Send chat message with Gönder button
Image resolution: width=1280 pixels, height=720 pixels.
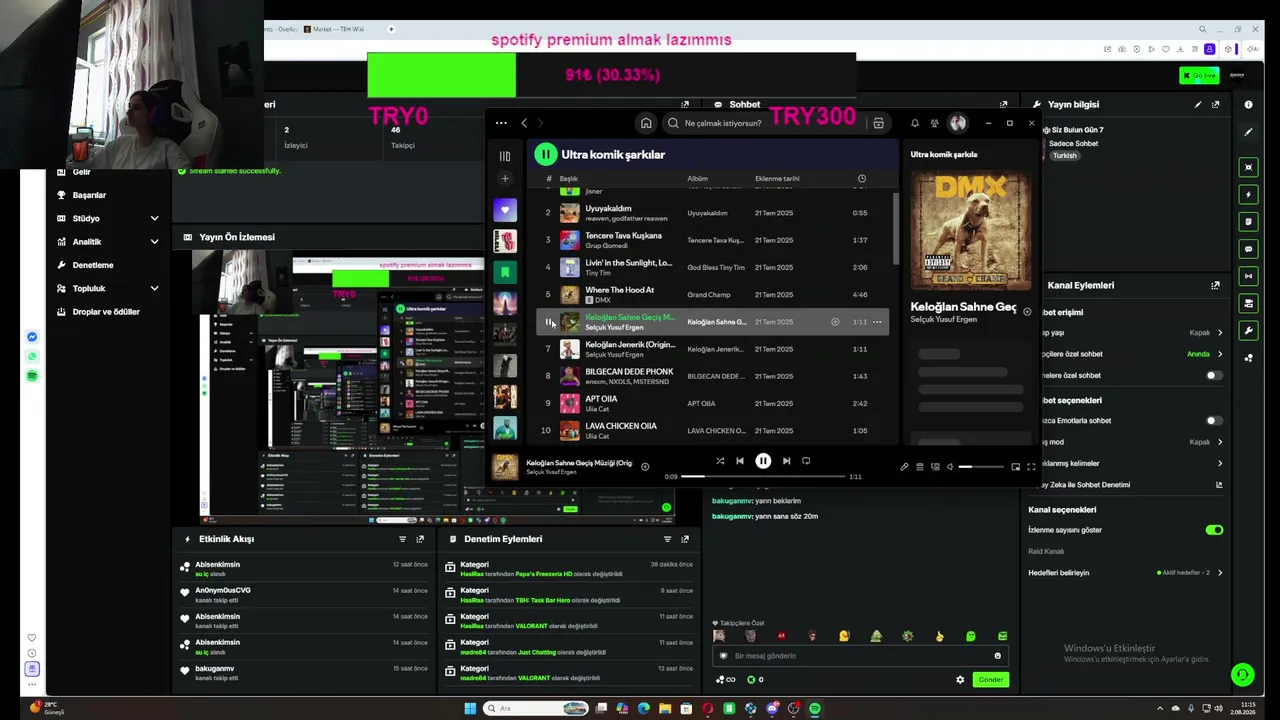(990, 680)
